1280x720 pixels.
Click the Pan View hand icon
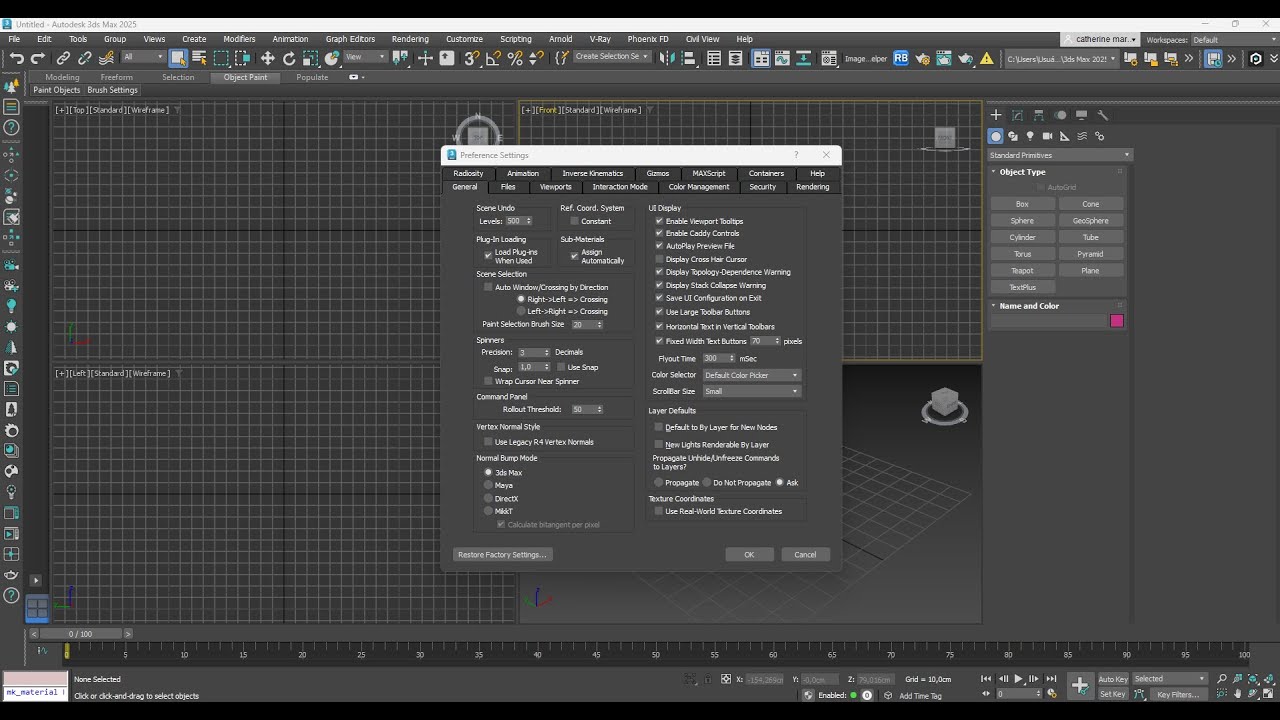click(1238, 693)
